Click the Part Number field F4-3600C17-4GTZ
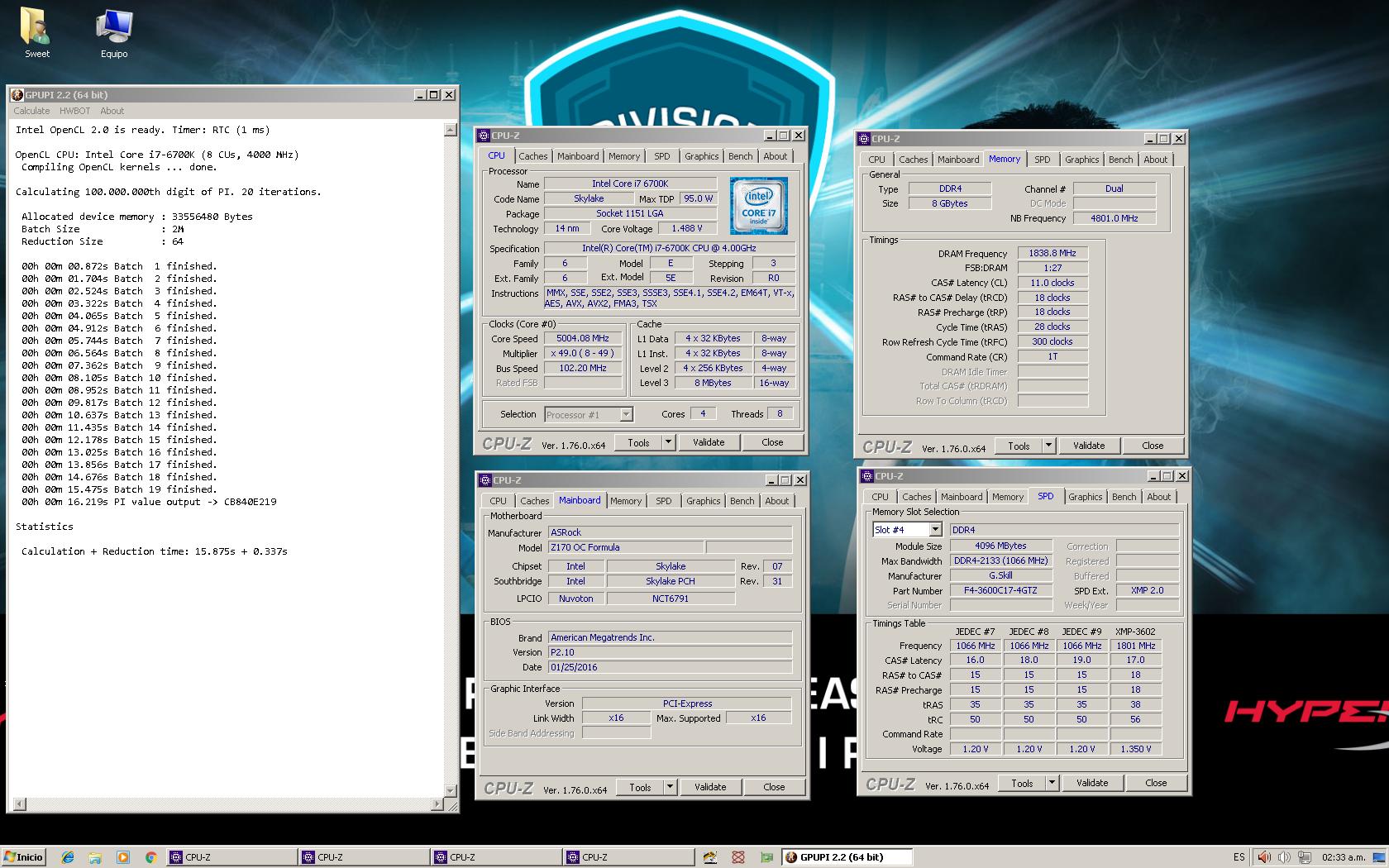The image size is (1389, 868). [1000, 590]
